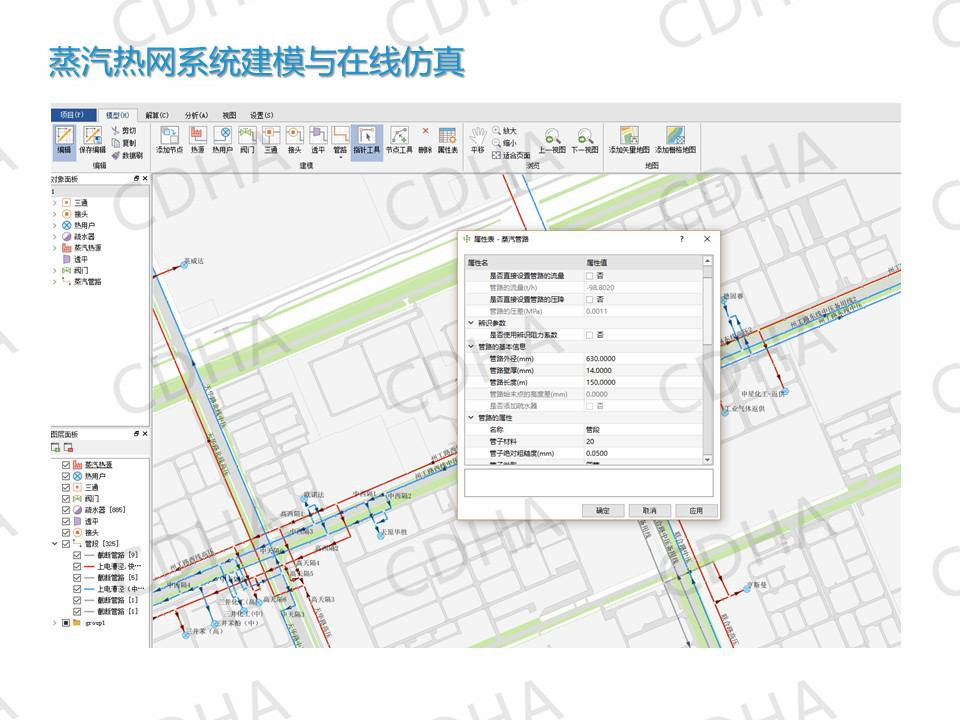Image resolution: width=960 pixels, height=720 pixels.
Task: Toggle the 阀门 layer checkbox
Action: pyautogui.click(x=66, y=498)
